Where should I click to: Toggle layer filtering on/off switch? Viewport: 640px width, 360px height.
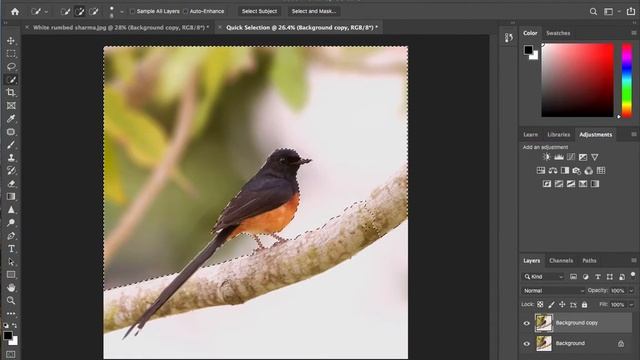(633, 275)
